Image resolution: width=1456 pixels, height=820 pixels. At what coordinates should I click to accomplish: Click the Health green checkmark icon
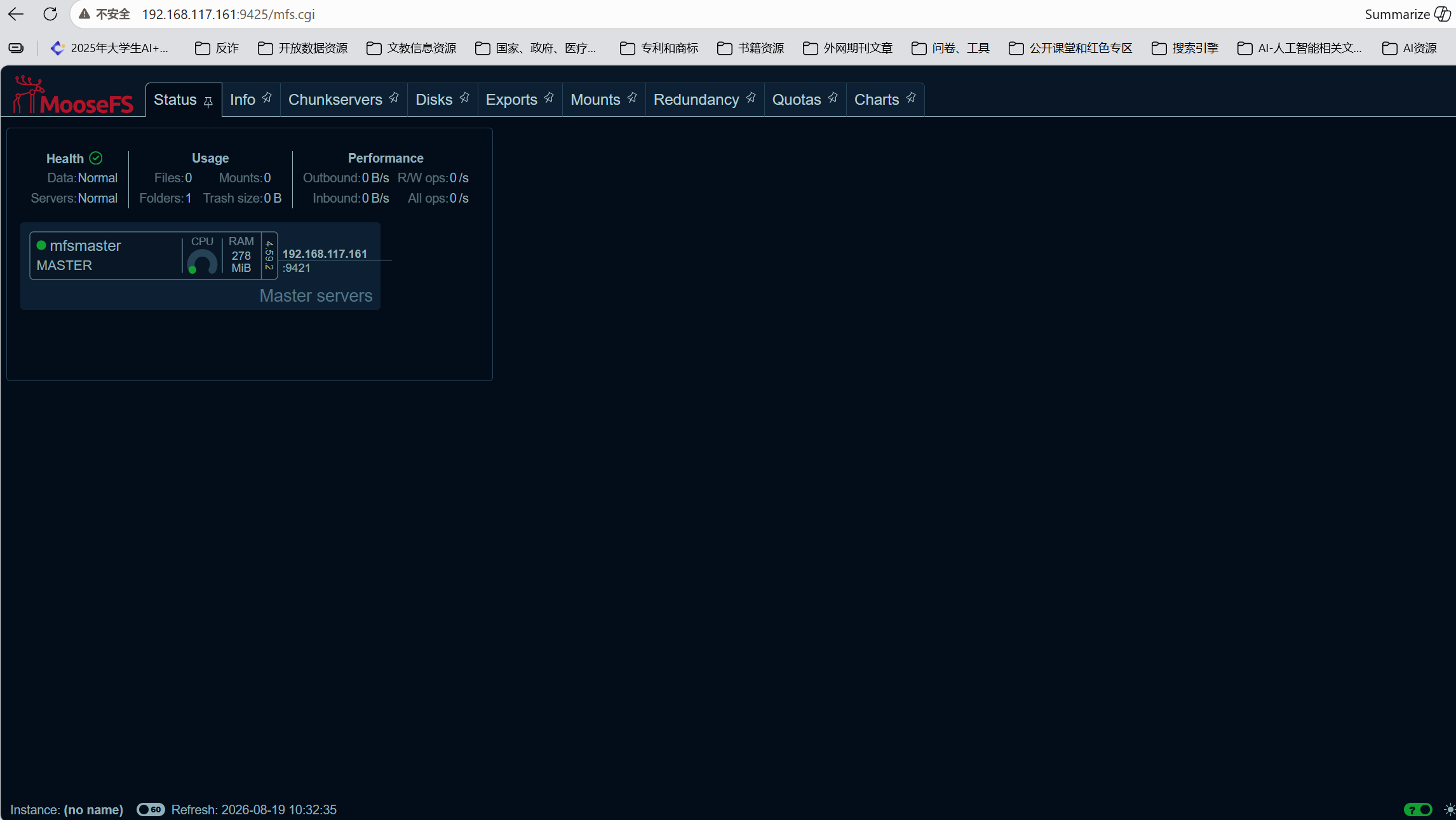96,158
